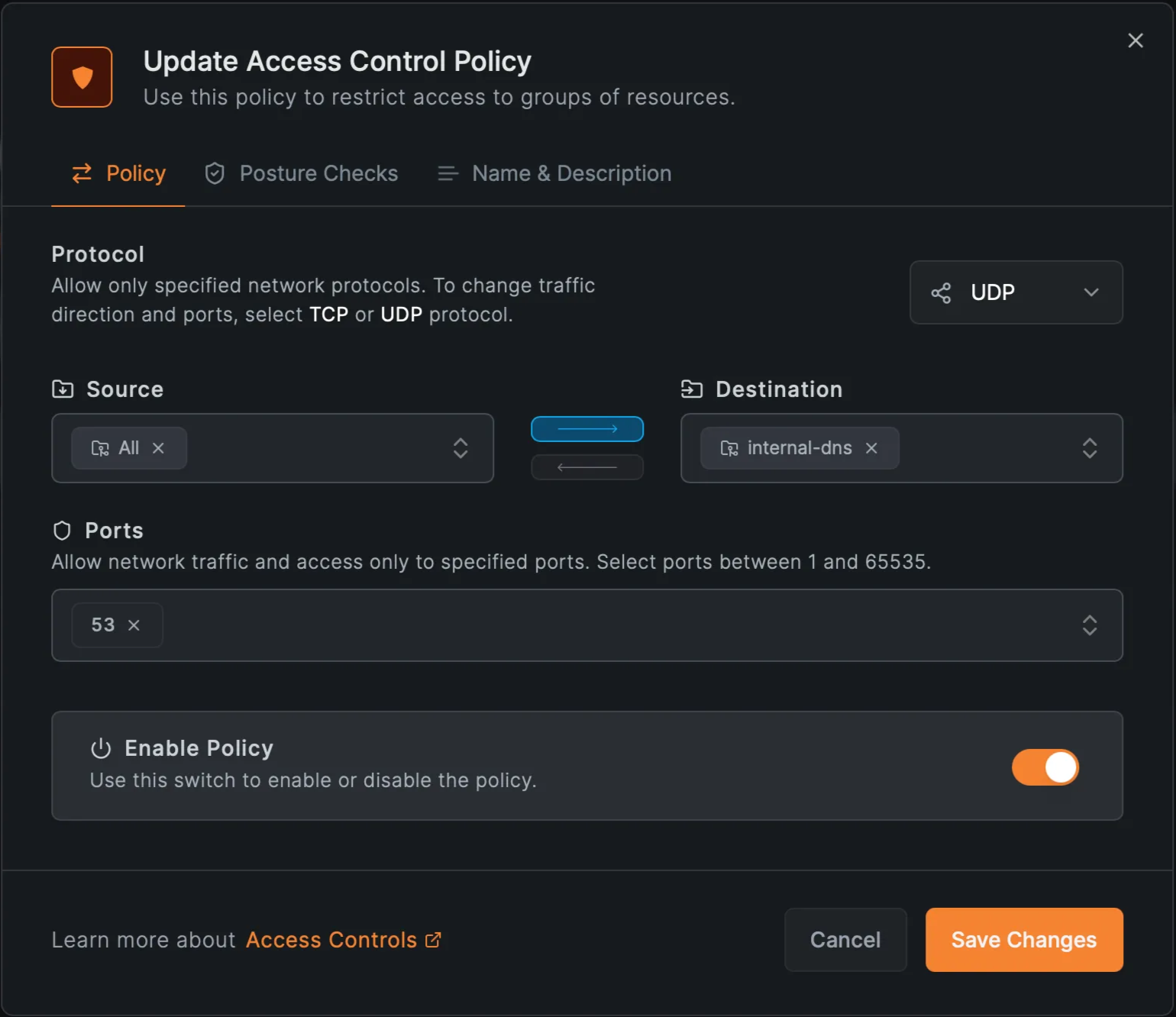Screen dimensions: 1176x1017
Task: Click the network share icon in the protocol selector
Action: [x=941, y=292]
